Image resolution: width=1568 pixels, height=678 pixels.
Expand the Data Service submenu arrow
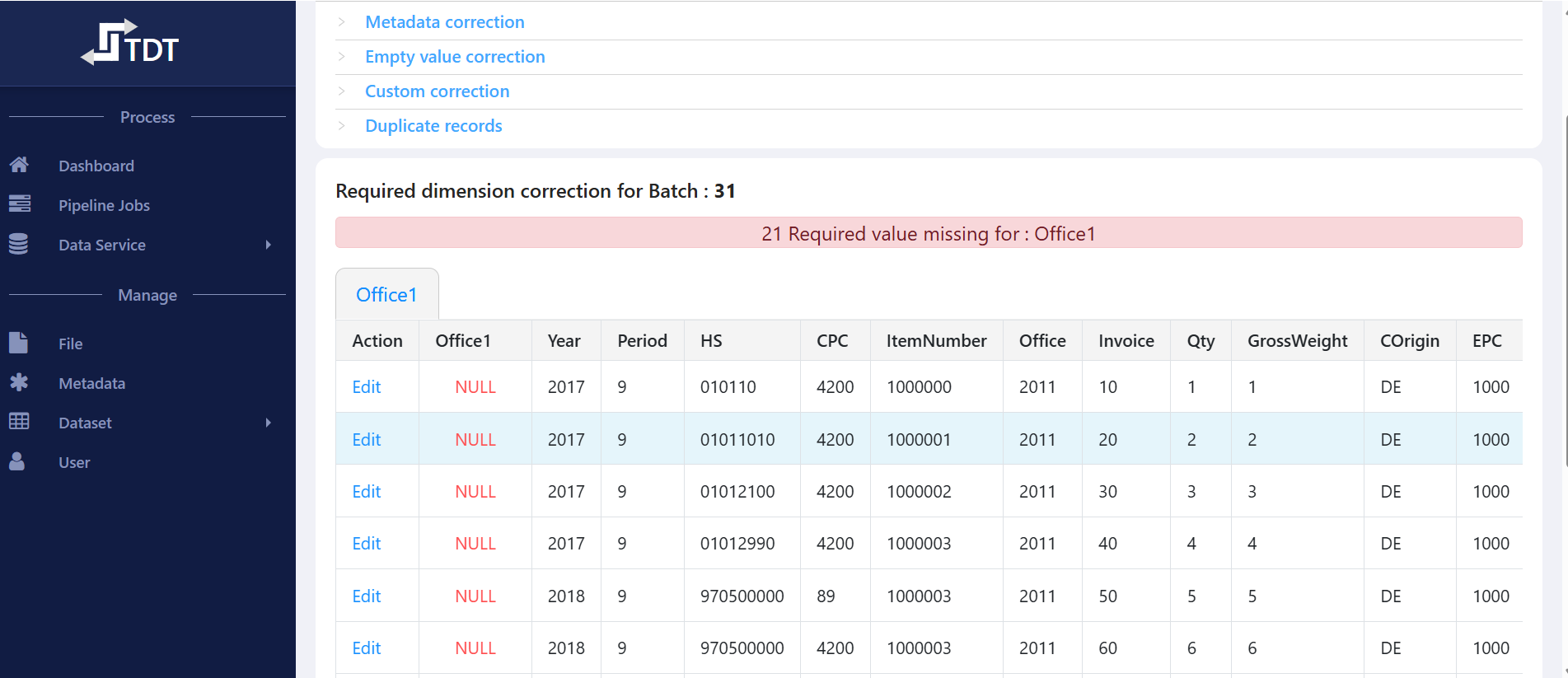[x=268, y=245]
